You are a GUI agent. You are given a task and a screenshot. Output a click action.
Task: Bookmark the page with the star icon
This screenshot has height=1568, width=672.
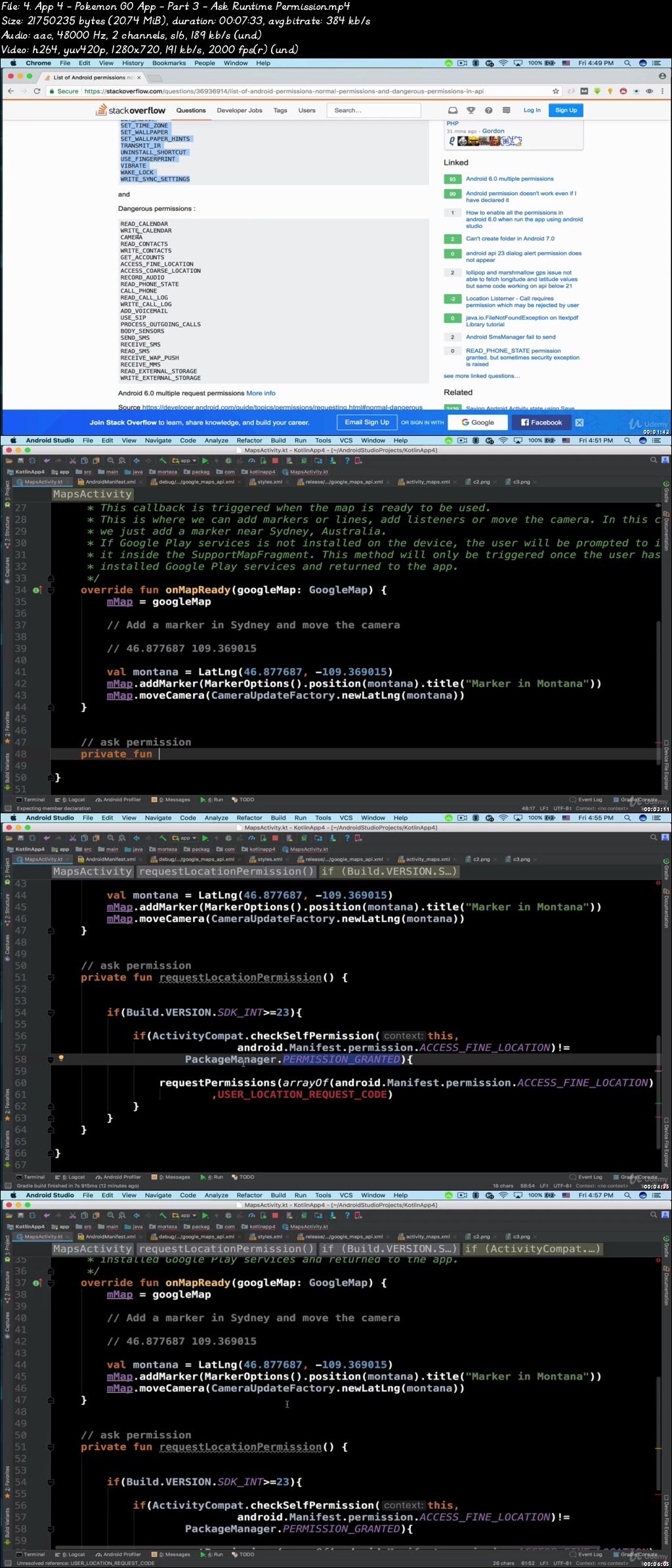coord(556,91)
